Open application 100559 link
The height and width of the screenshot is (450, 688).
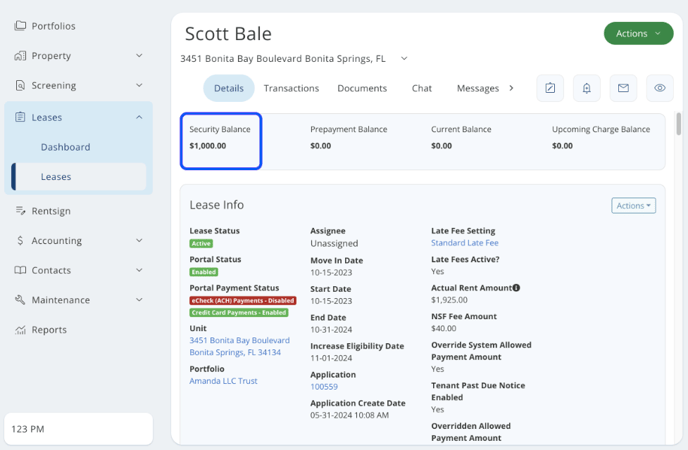click(324, 386)
